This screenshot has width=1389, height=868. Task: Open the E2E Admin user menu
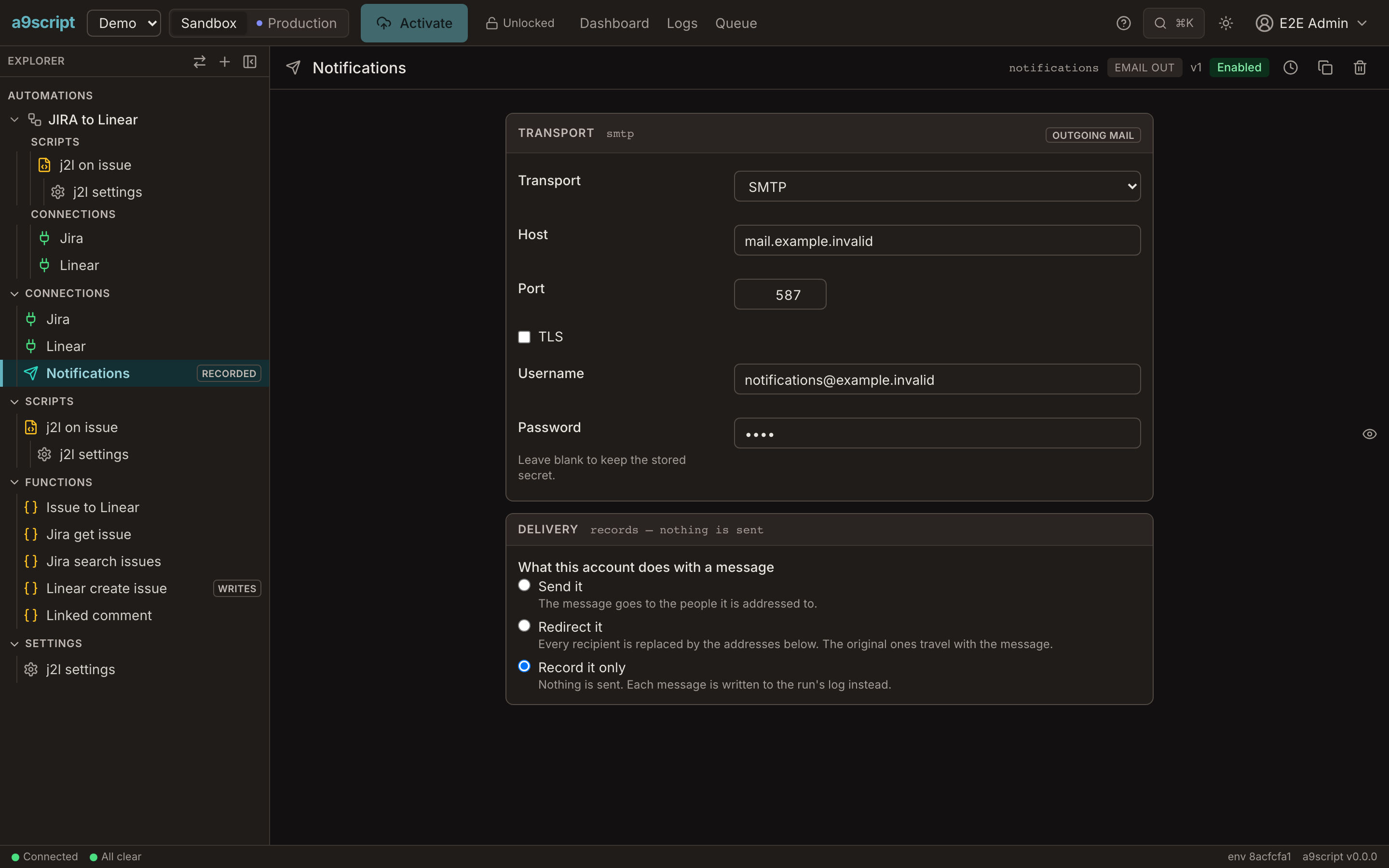pos(1311,23)
